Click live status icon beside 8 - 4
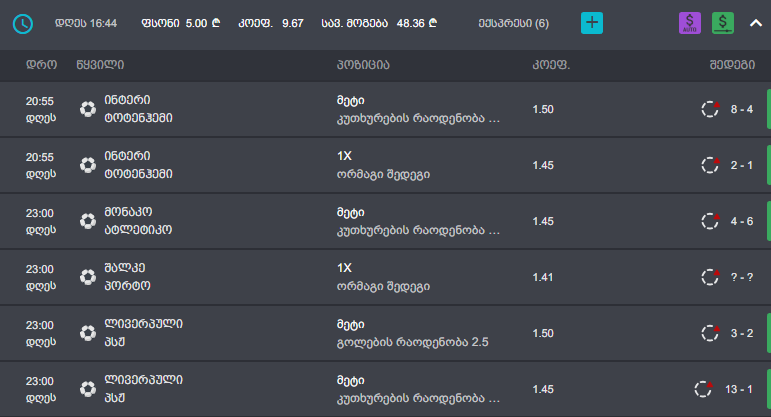This screenshot has height=417, width=771. pyautogui.click(x=710, y=109)
